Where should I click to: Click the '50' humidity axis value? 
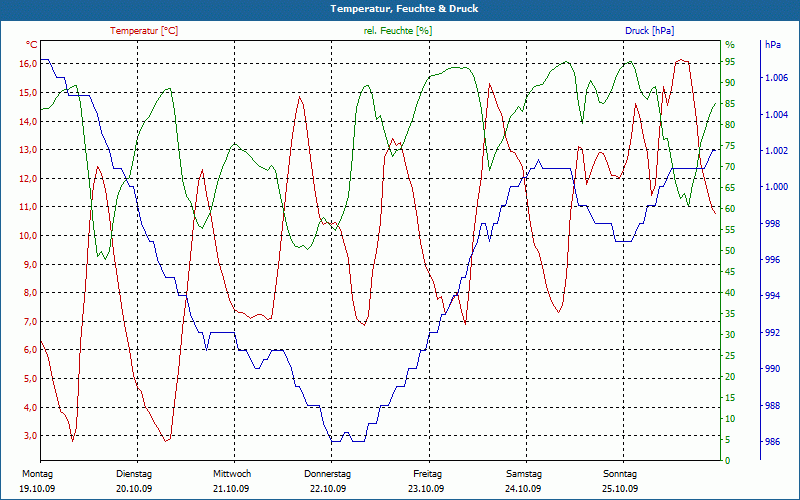730,251
